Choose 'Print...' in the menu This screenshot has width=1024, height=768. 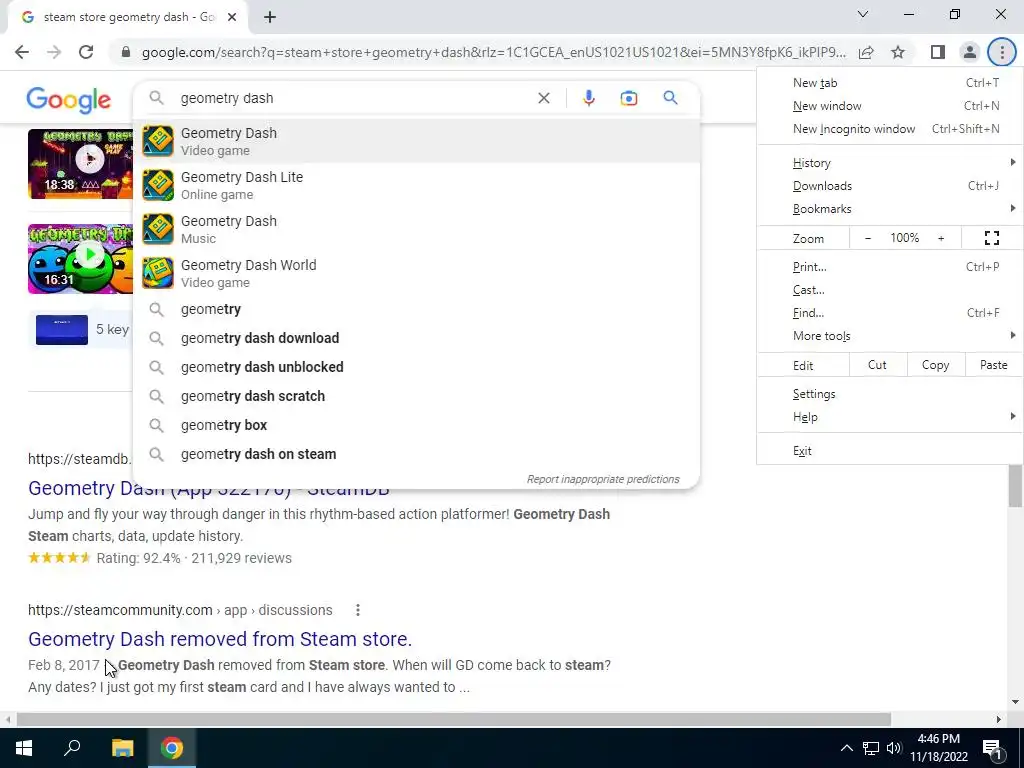890,267
